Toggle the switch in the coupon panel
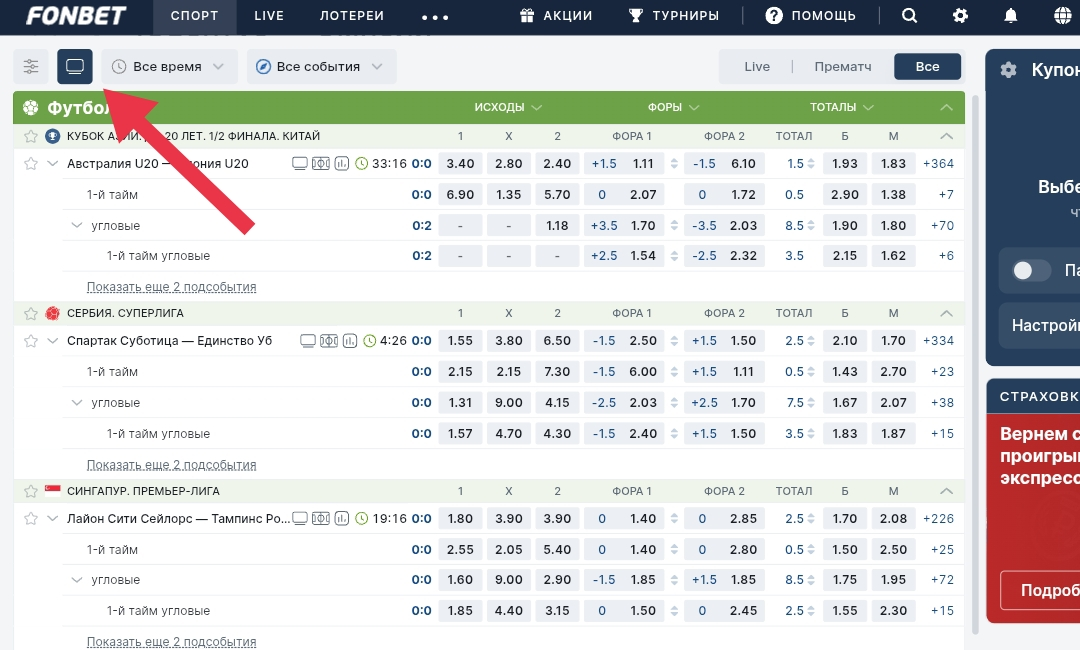This screenshot has width=1080, height=650. (1031, 270)
